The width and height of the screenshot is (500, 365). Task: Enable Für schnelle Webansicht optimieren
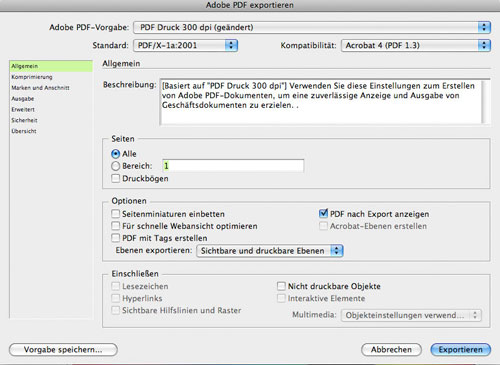(x=115, y=226)
